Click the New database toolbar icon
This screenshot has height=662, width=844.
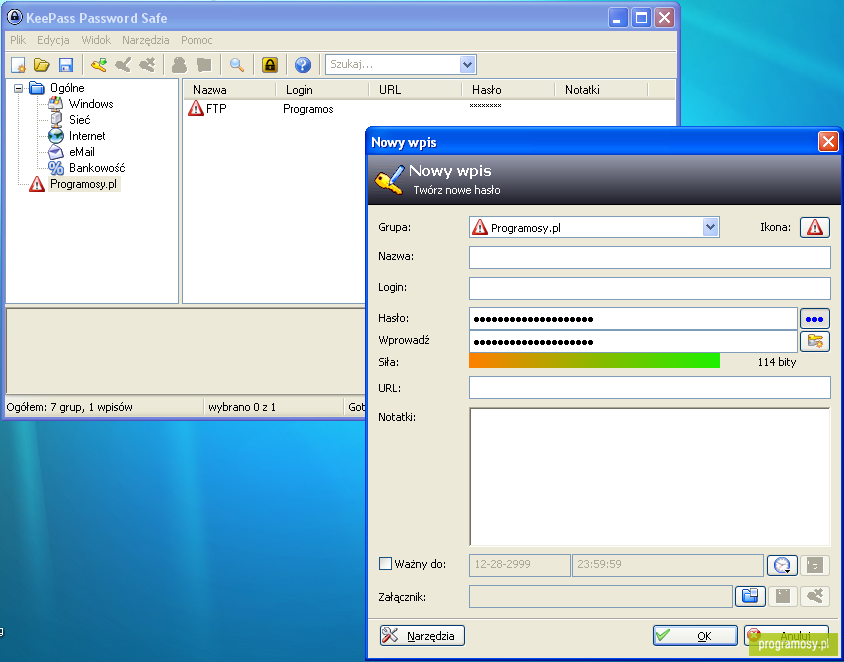coord(18,65)
